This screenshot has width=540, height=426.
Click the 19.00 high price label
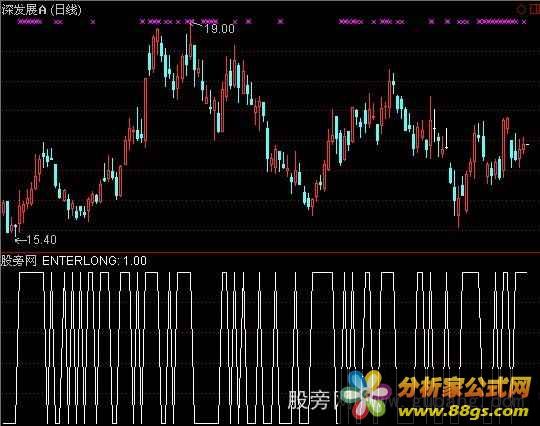coord(219,29)
